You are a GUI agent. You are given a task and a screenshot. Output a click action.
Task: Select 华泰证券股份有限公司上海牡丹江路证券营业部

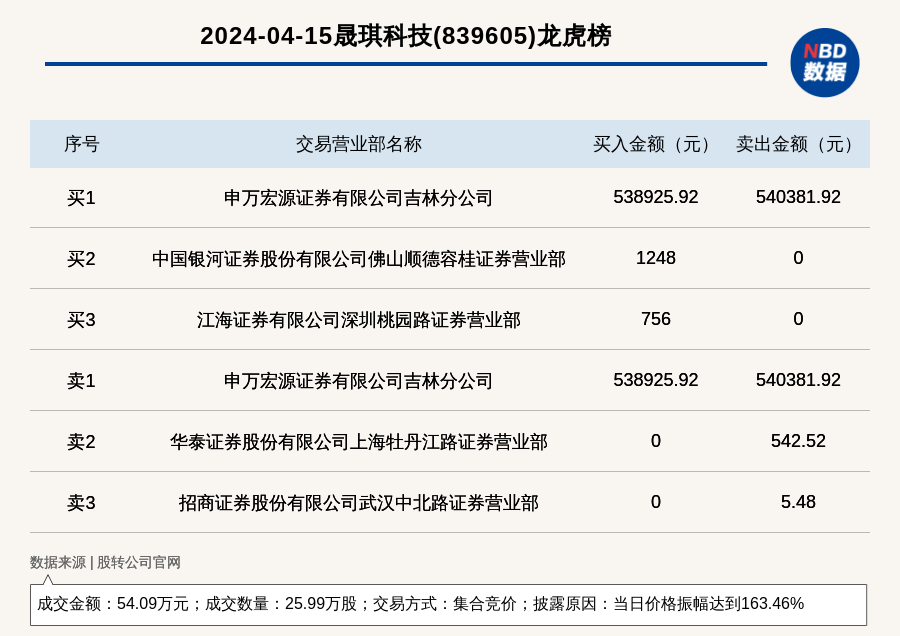(359, 442)
